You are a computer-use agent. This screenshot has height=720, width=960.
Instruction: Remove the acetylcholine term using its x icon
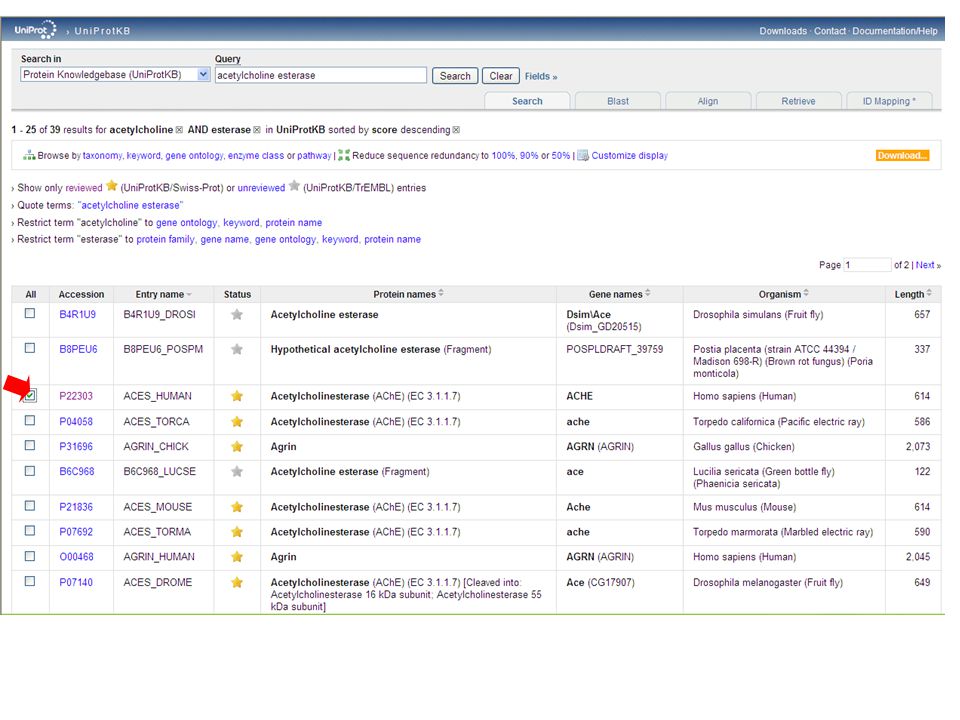click(x=179, y=130)
